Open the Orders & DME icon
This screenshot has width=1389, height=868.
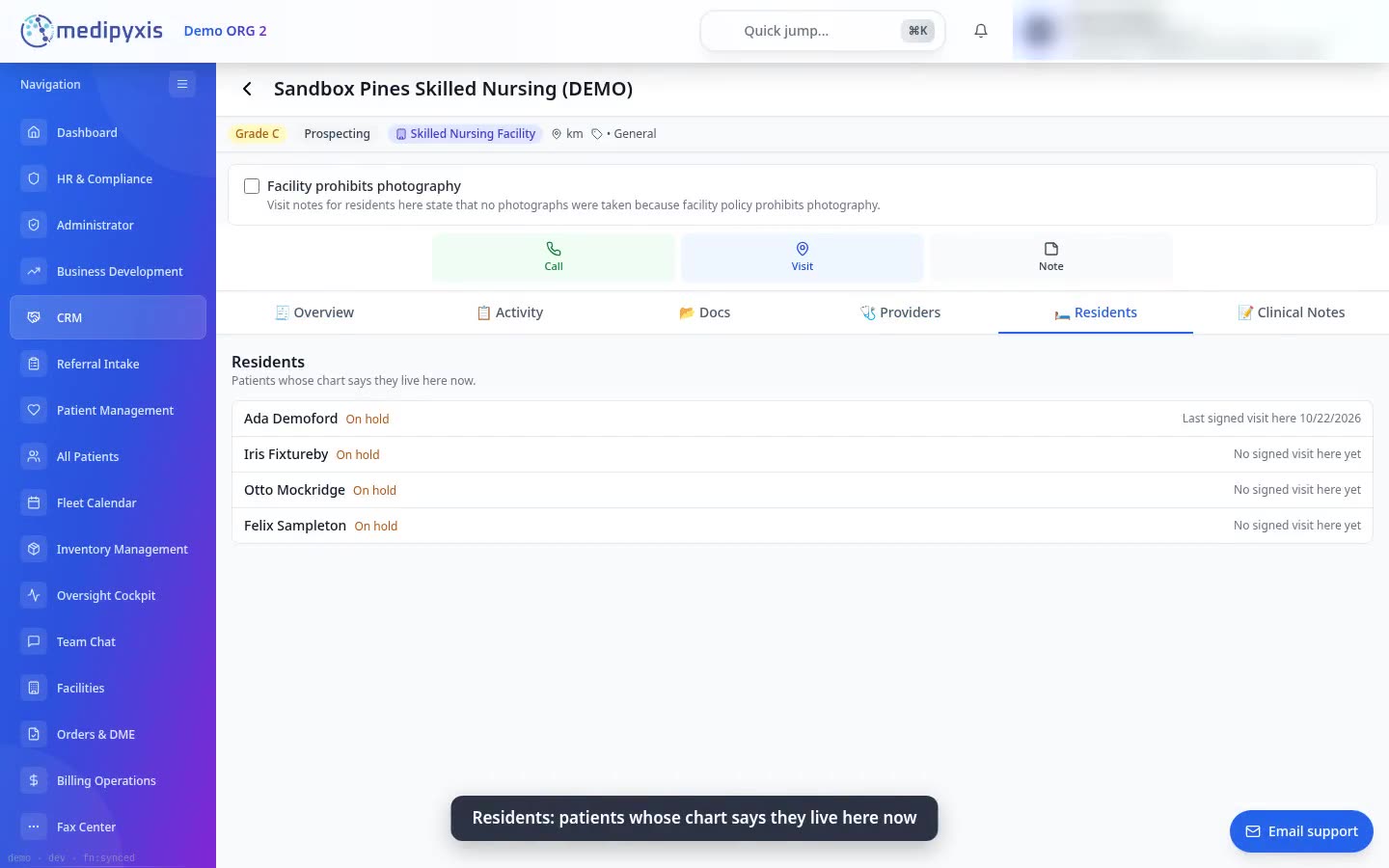34,734
